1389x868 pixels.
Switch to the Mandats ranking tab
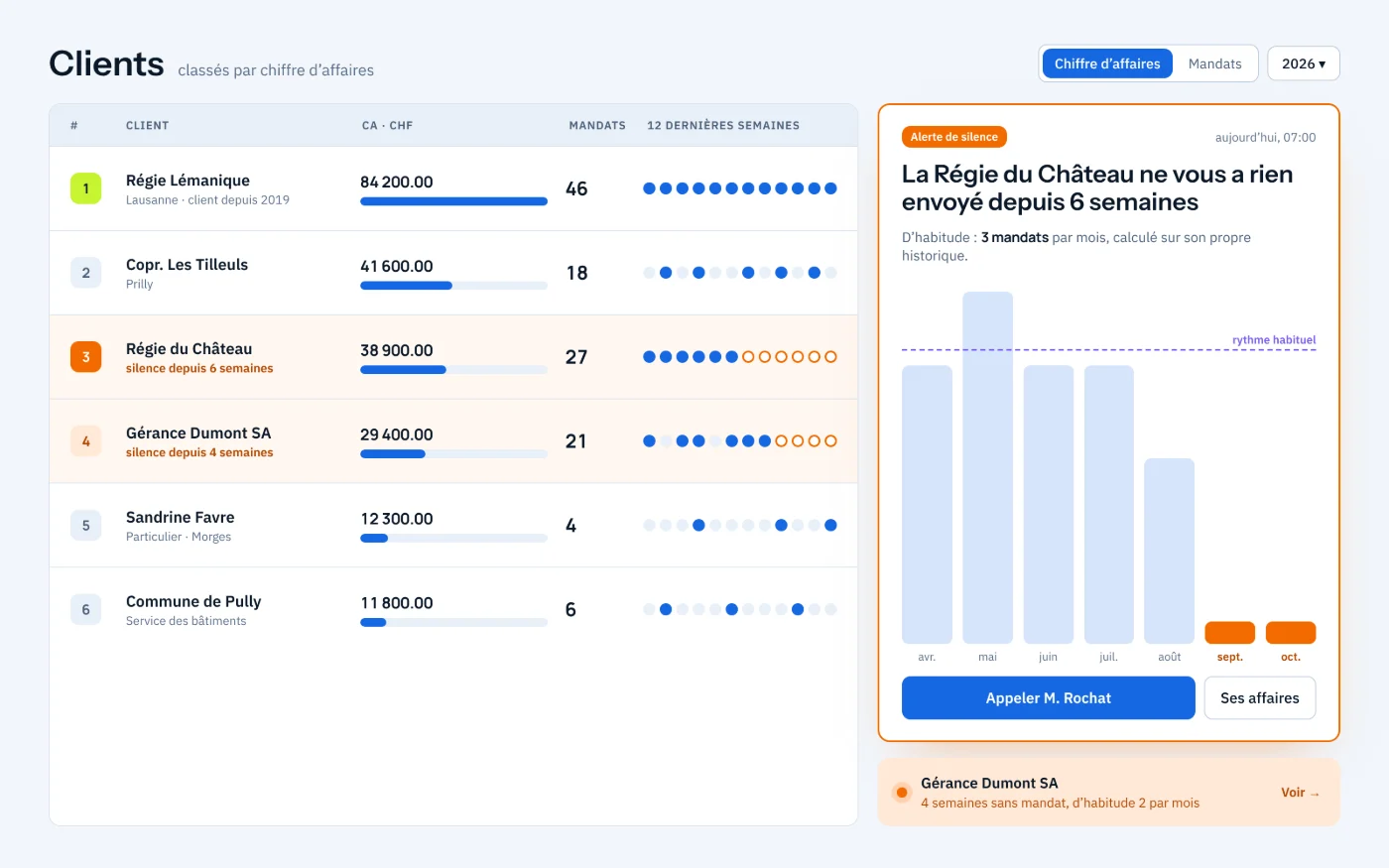click(1214, 63)
